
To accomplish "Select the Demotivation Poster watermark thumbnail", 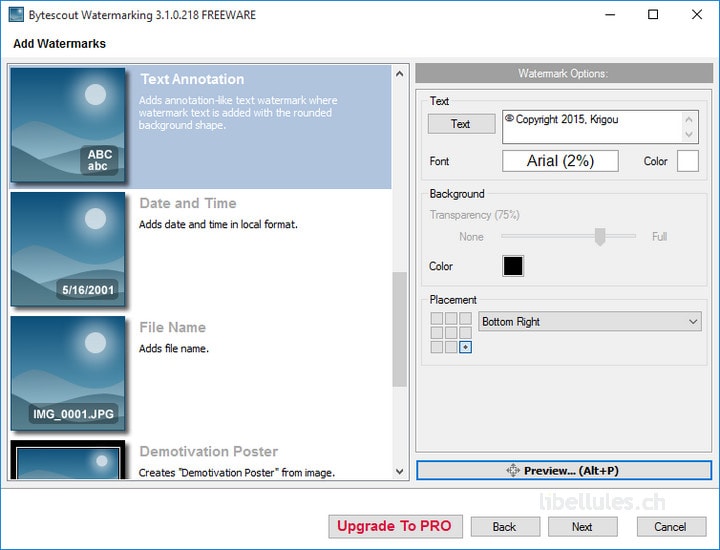I will click(68, 460).
